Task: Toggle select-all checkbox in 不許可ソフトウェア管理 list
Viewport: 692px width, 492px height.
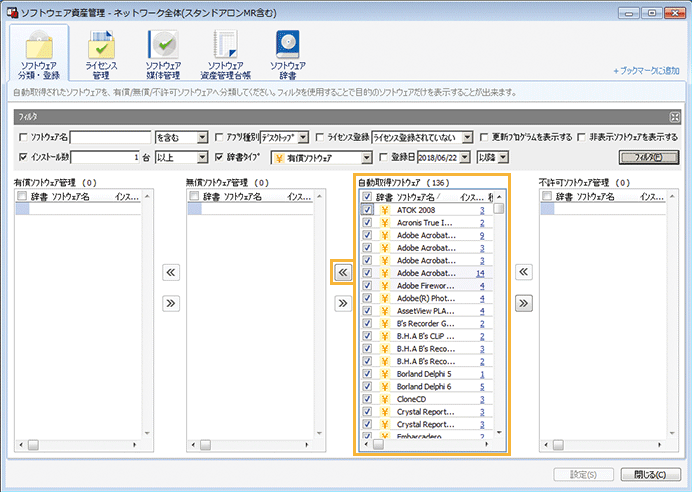Action: tap(547, 196)
